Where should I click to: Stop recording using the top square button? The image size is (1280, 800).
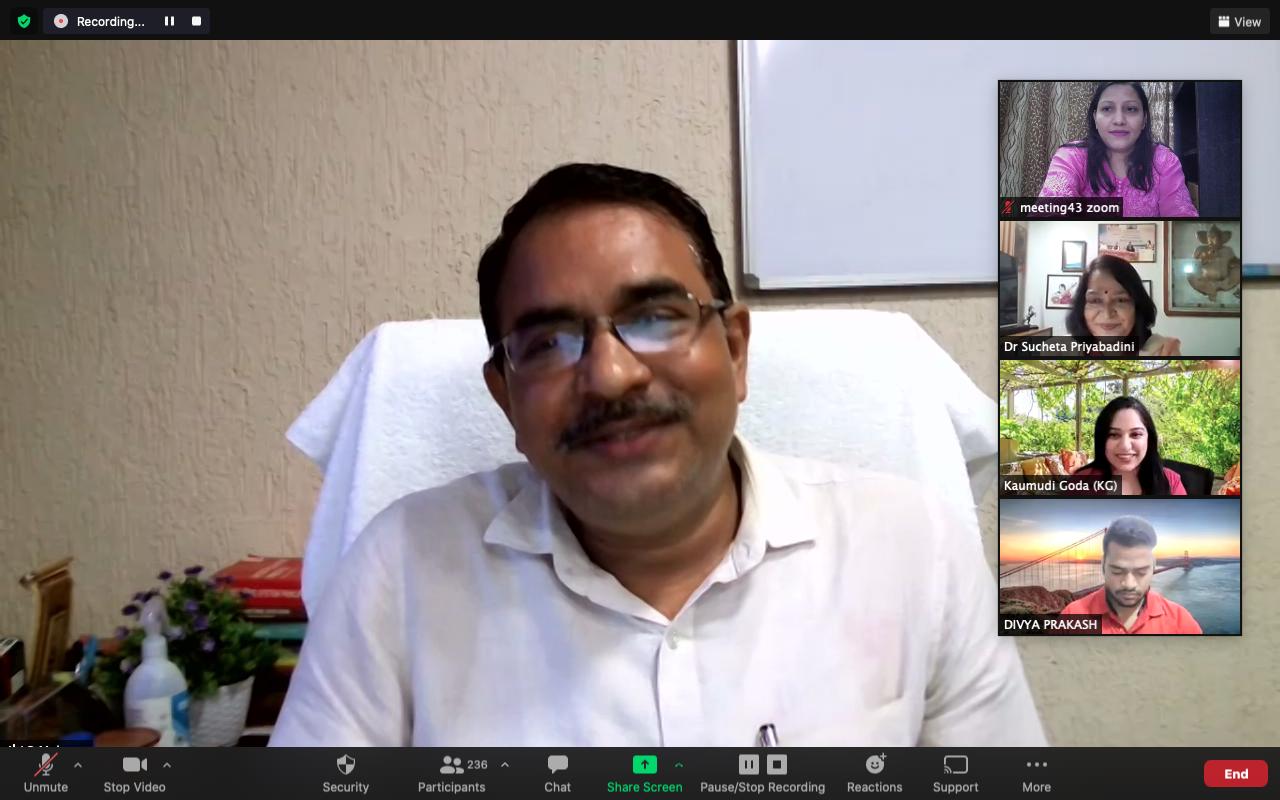click(196, 21)
